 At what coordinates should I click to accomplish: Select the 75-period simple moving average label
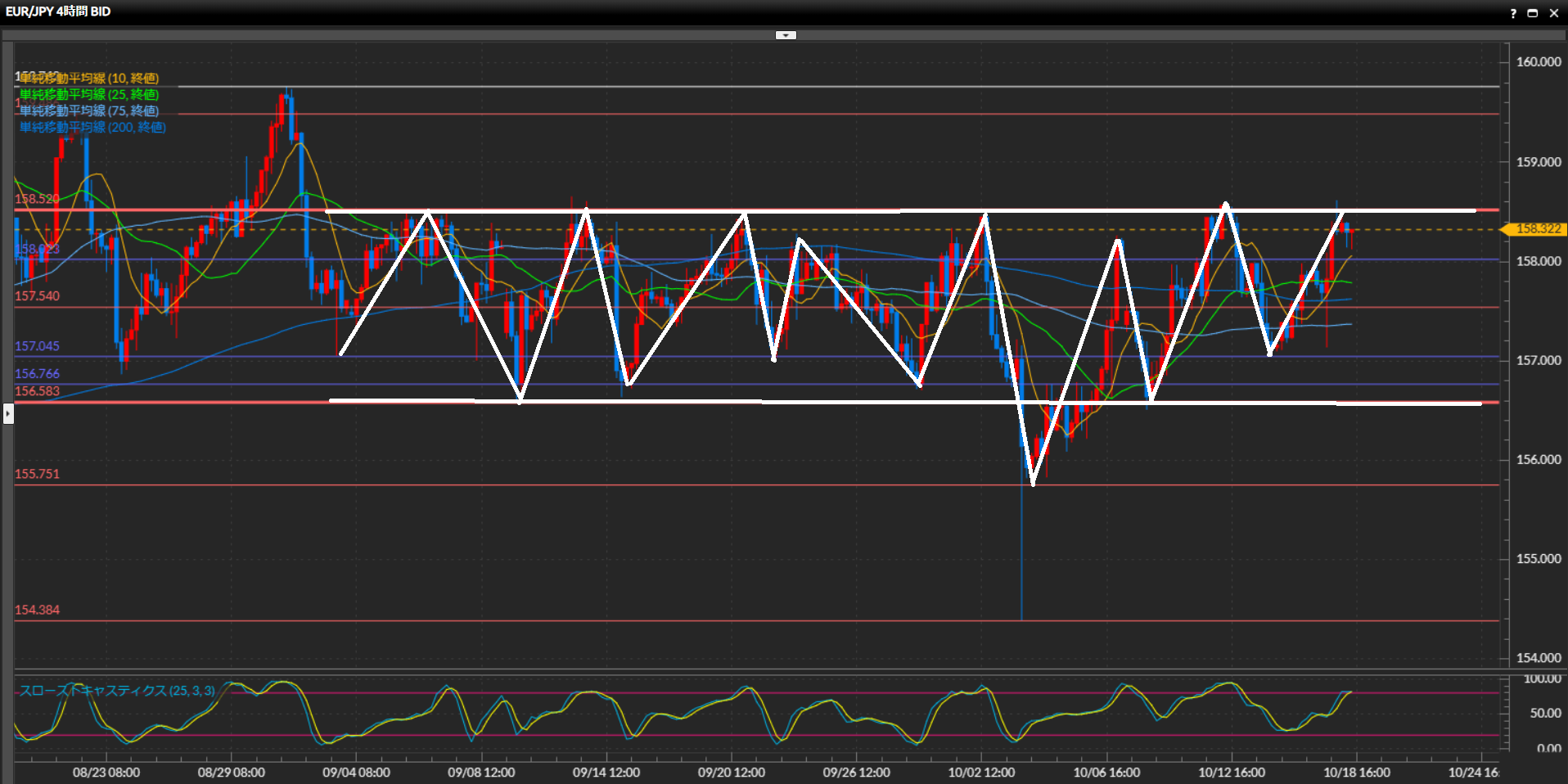(x=89, y=110)
